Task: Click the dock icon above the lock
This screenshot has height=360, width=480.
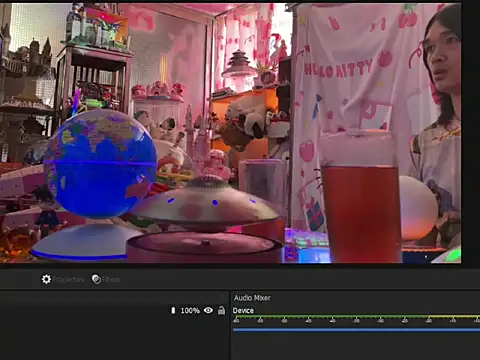Action: click(223, 296)
